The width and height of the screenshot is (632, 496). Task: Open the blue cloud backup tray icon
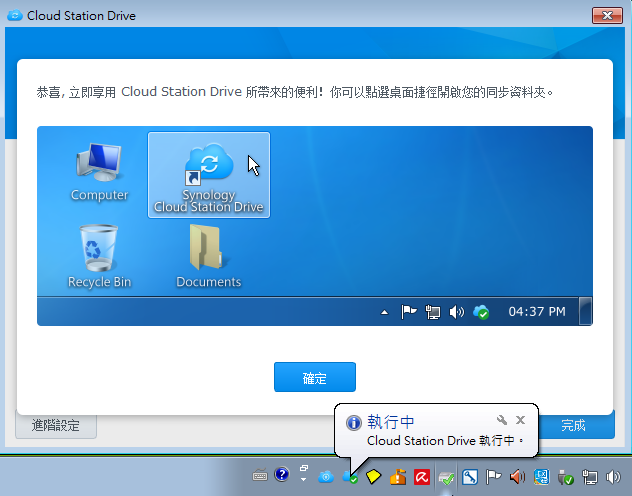click(326, 477)
